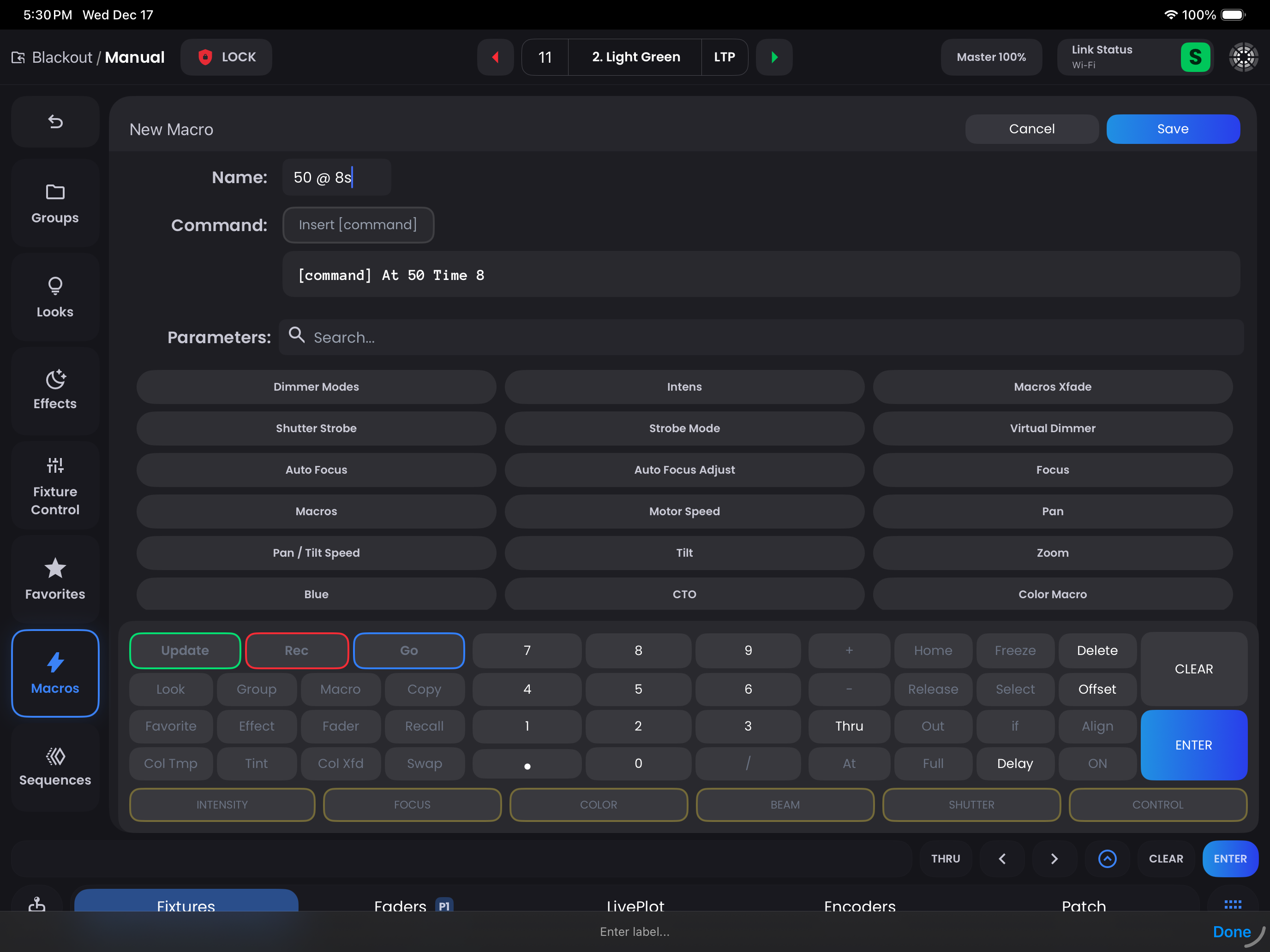Open the Looks panel

click(54, 297)
